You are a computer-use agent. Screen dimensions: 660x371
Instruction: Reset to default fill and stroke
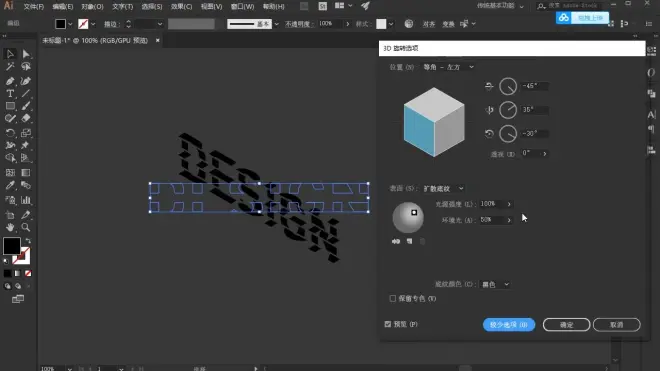click(6, 261)
